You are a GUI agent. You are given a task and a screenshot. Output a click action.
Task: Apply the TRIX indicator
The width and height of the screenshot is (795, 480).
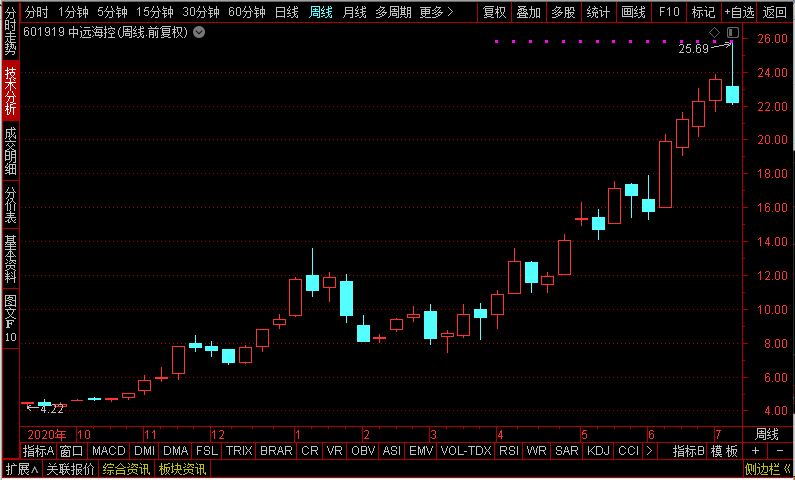[x=239, y=451]
